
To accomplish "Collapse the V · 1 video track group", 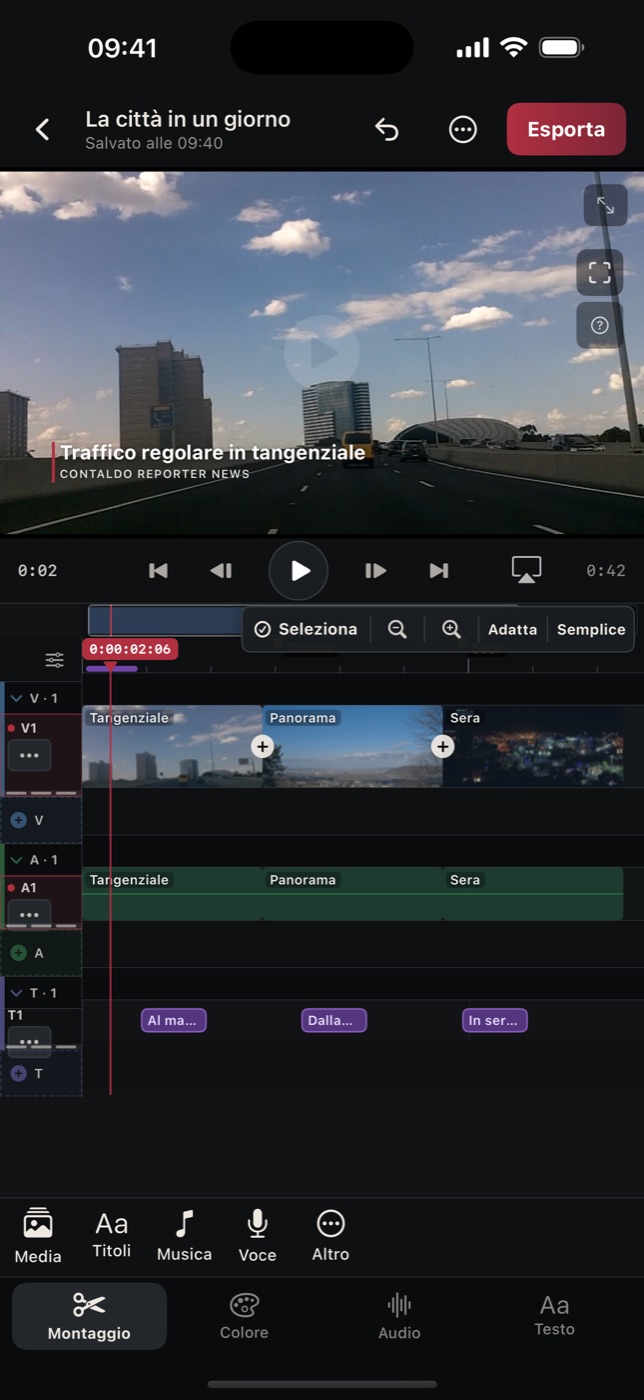I will tap(16, 698).
